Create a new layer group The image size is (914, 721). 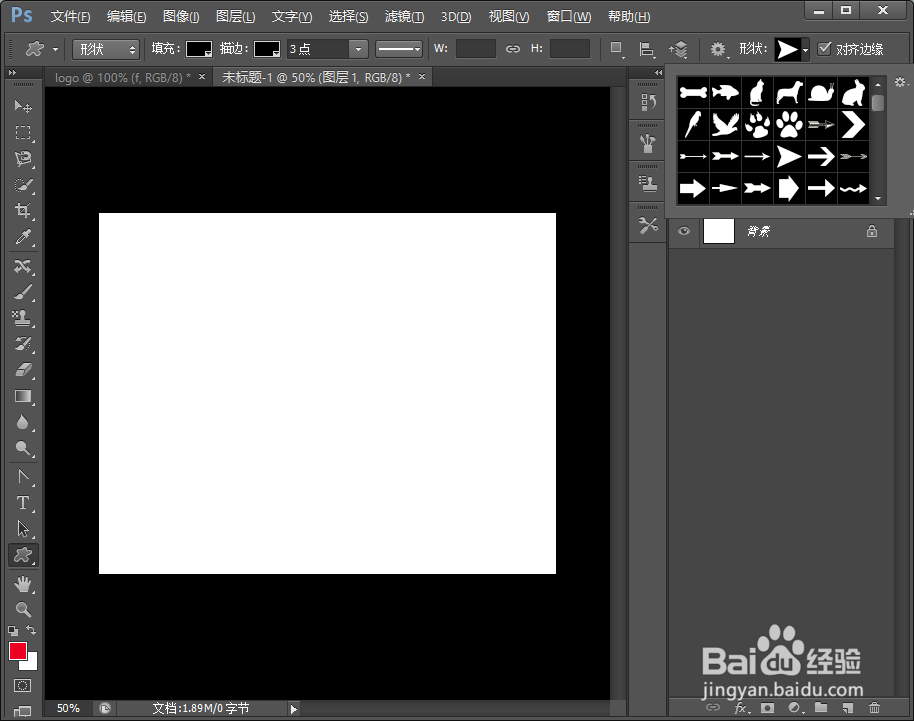pos(821,708)
